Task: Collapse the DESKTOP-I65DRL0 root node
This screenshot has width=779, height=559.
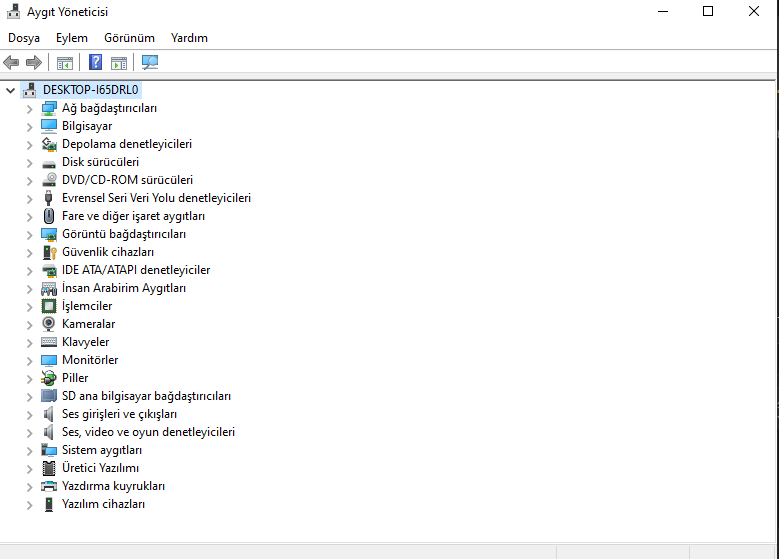Action: [10, 90]
